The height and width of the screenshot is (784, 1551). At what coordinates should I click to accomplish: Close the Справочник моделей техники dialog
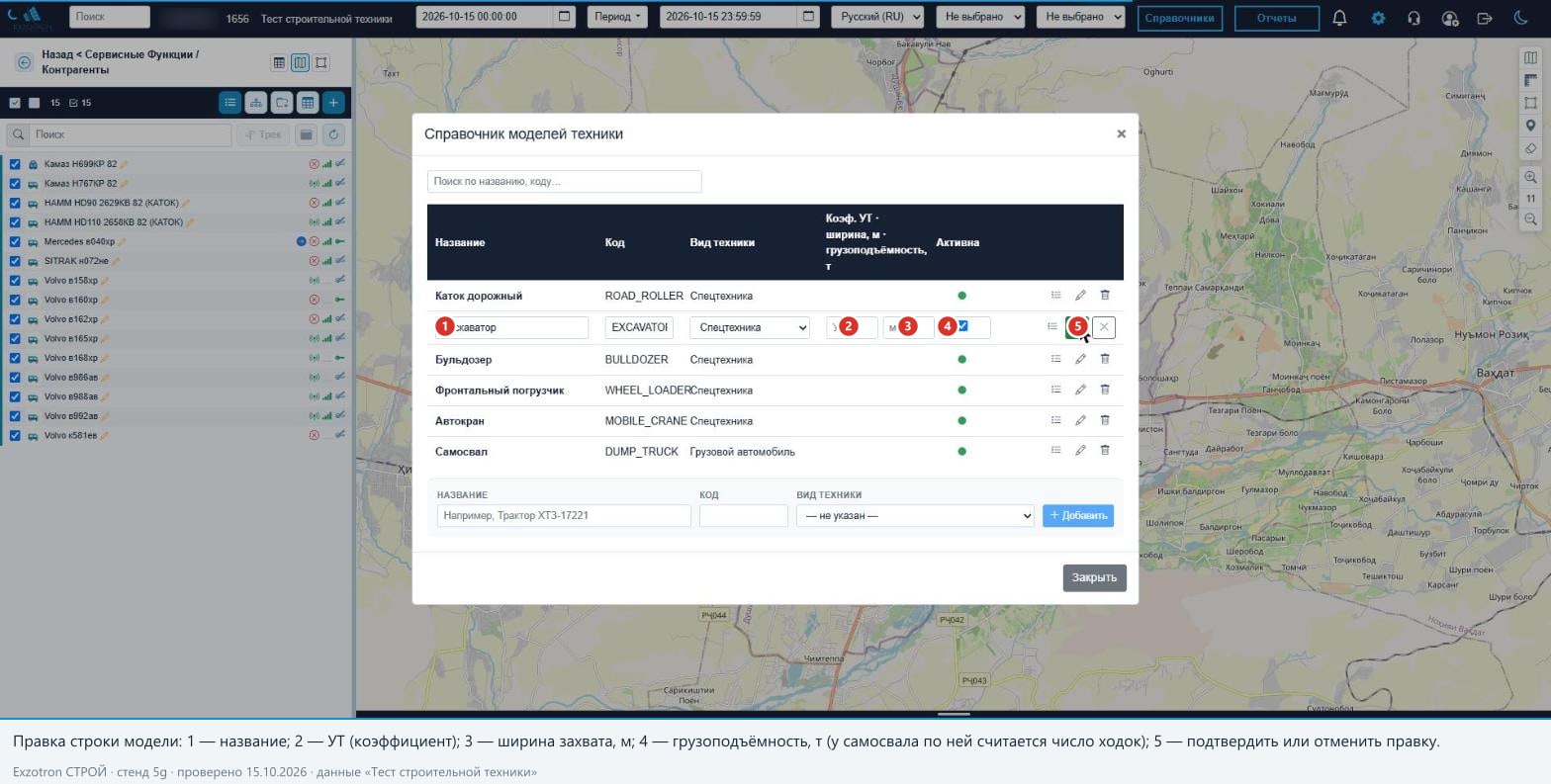click(x=1121, y=133)
